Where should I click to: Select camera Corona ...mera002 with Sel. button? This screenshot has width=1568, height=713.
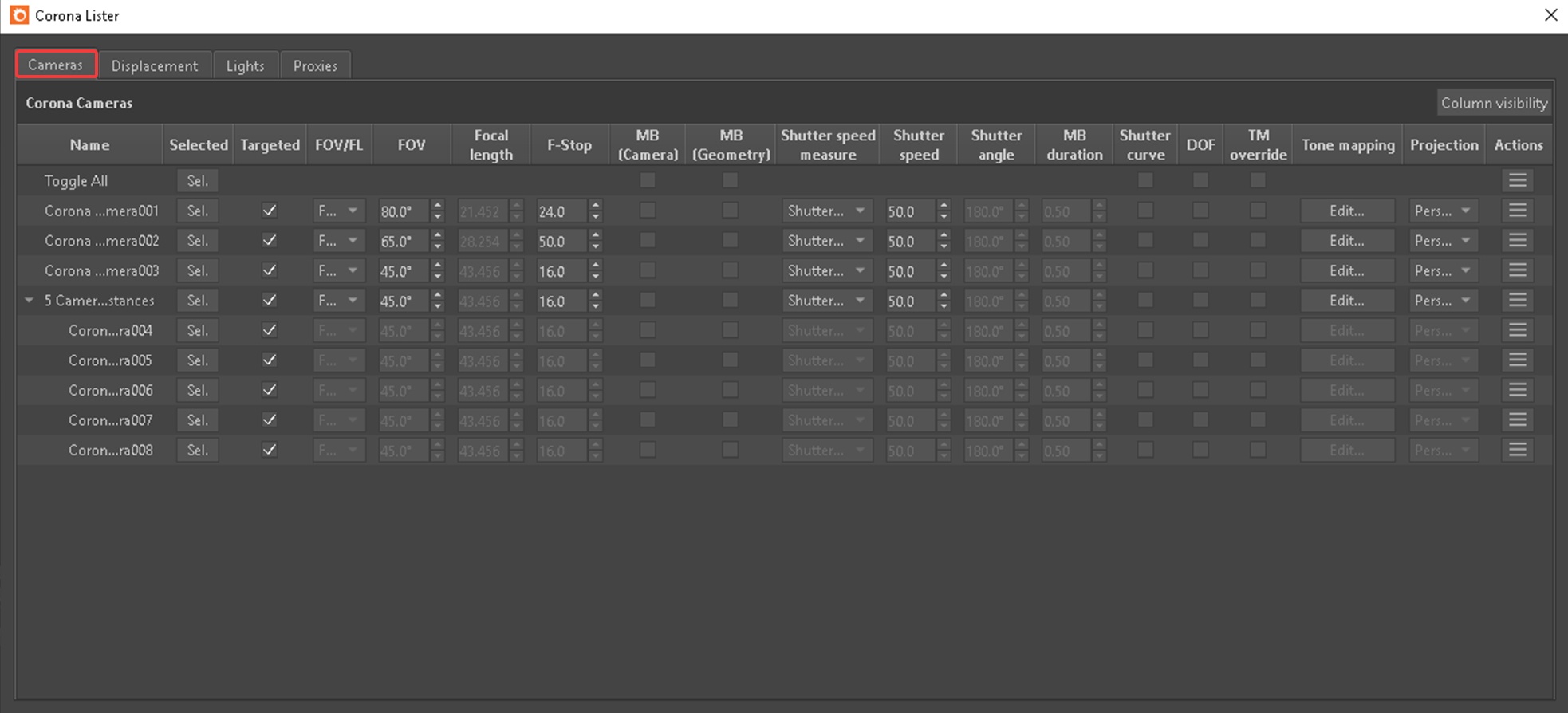(198, 241)
